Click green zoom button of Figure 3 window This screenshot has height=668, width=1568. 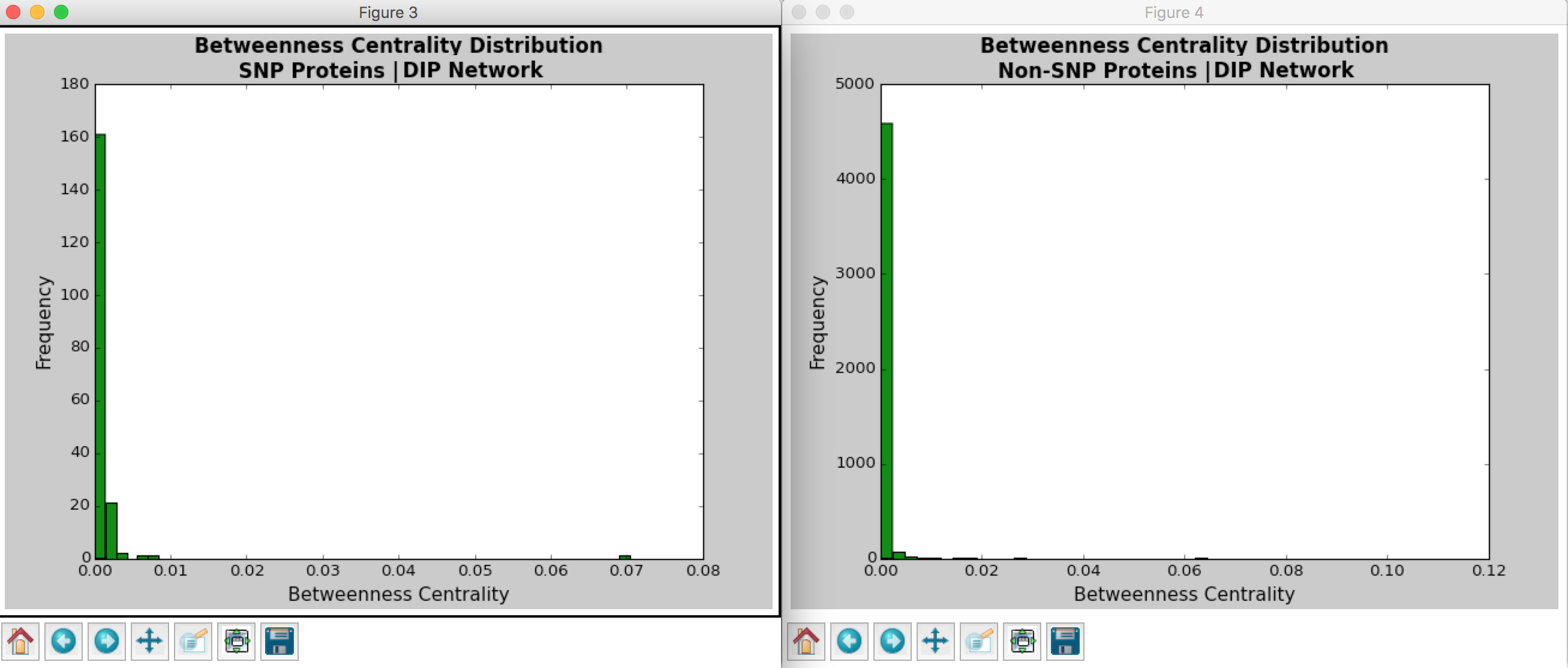(61, 12)
